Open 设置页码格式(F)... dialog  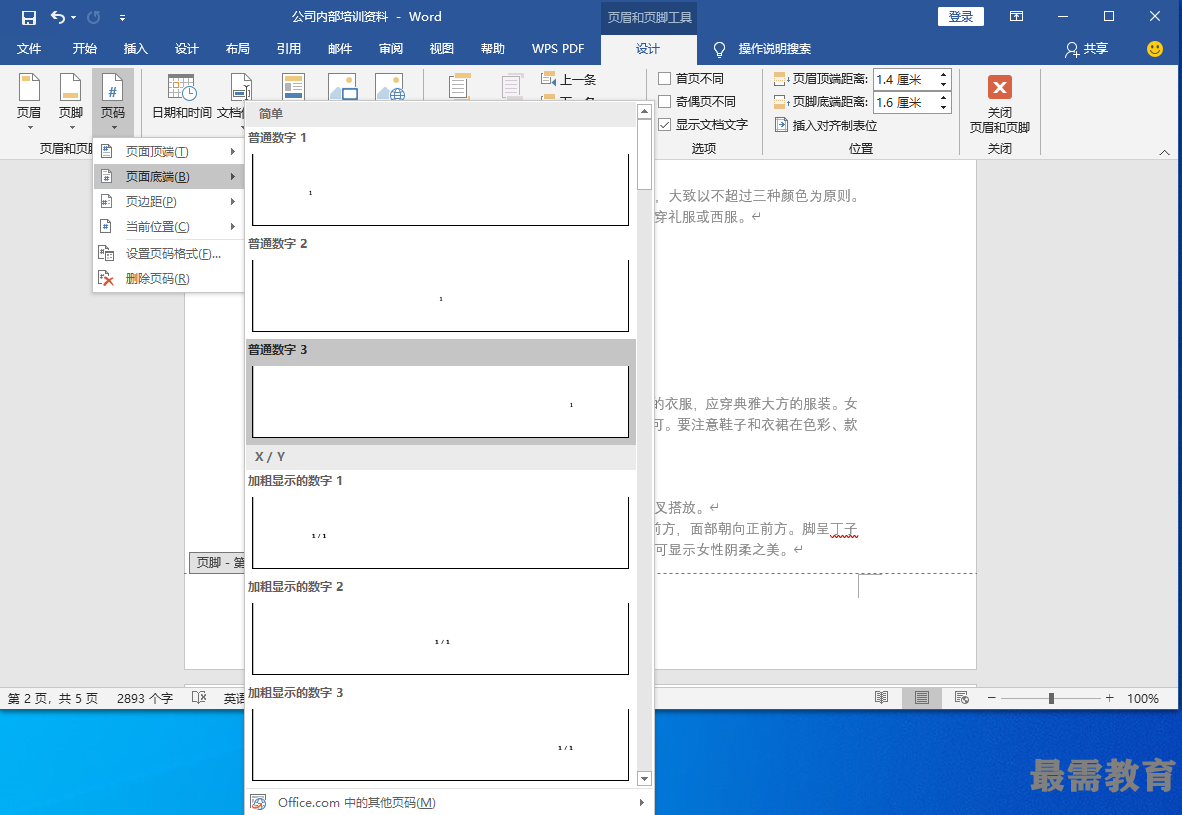(x=168, y=253)
